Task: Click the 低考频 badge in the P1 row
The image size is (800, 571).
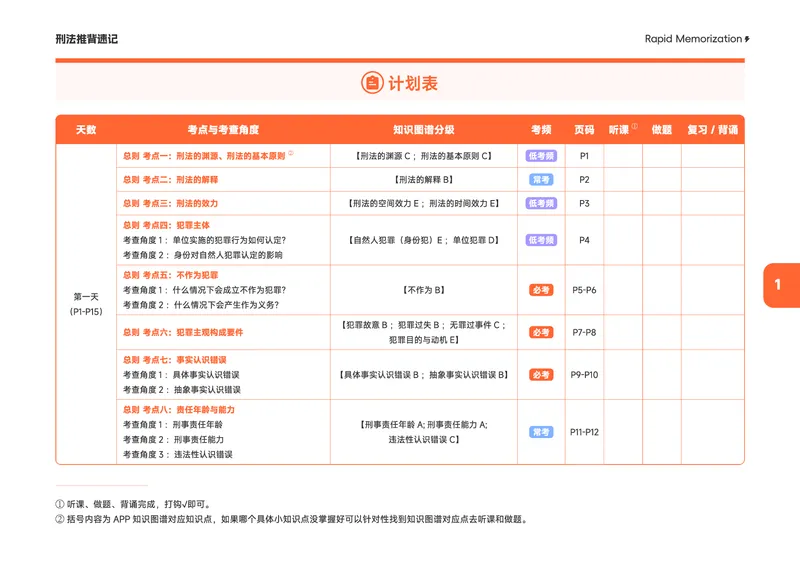Action: [x=541, y=156]
